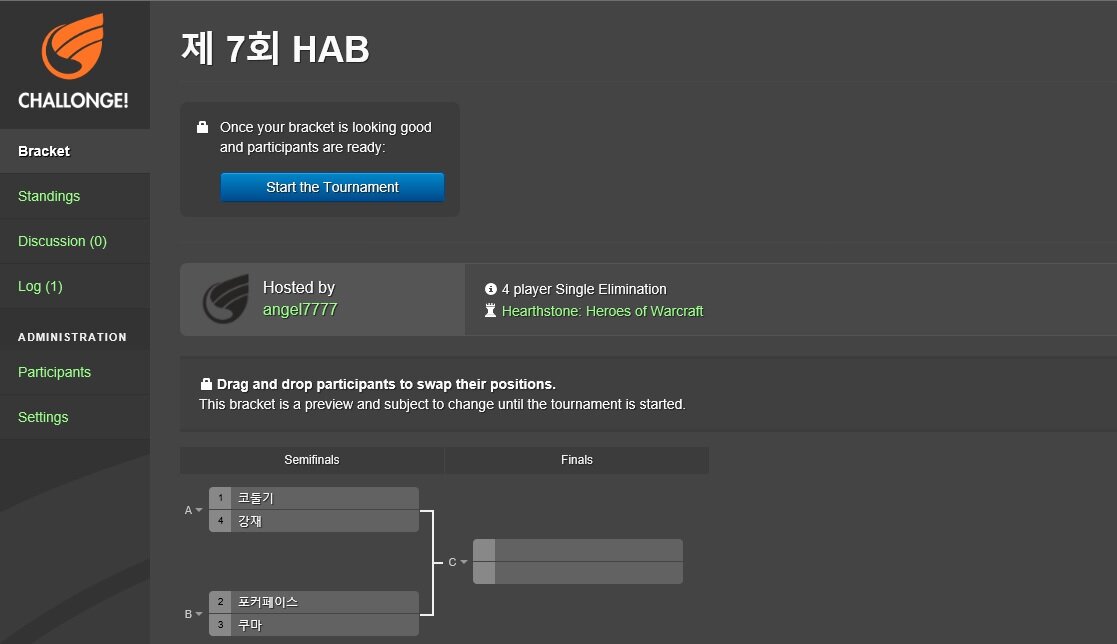Click the host avatar logo
1117x644 pixels.
[225, 299]
